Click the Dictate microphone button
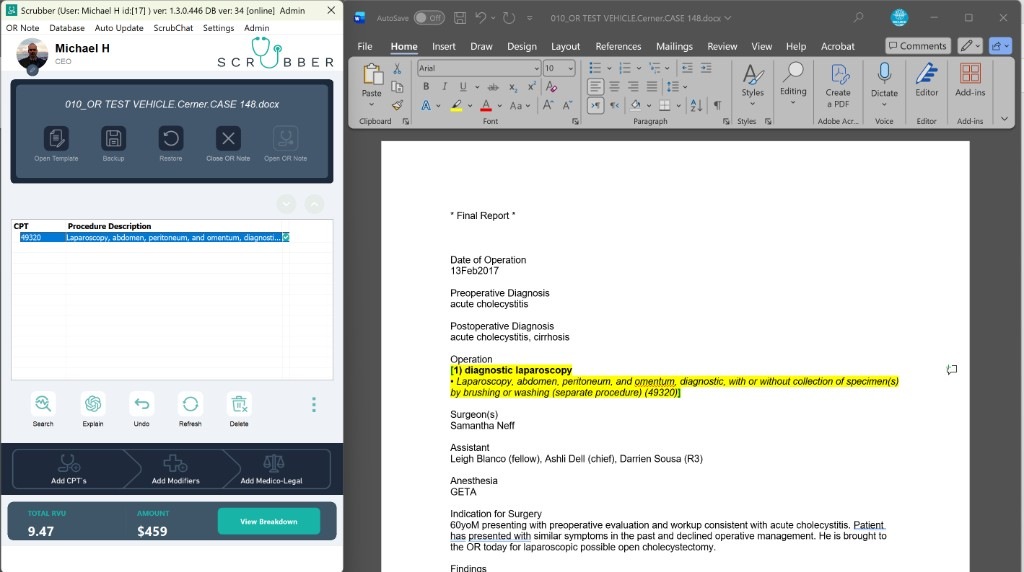The height and width of the screenshot is (572, 1024). [x=884, y=80]
